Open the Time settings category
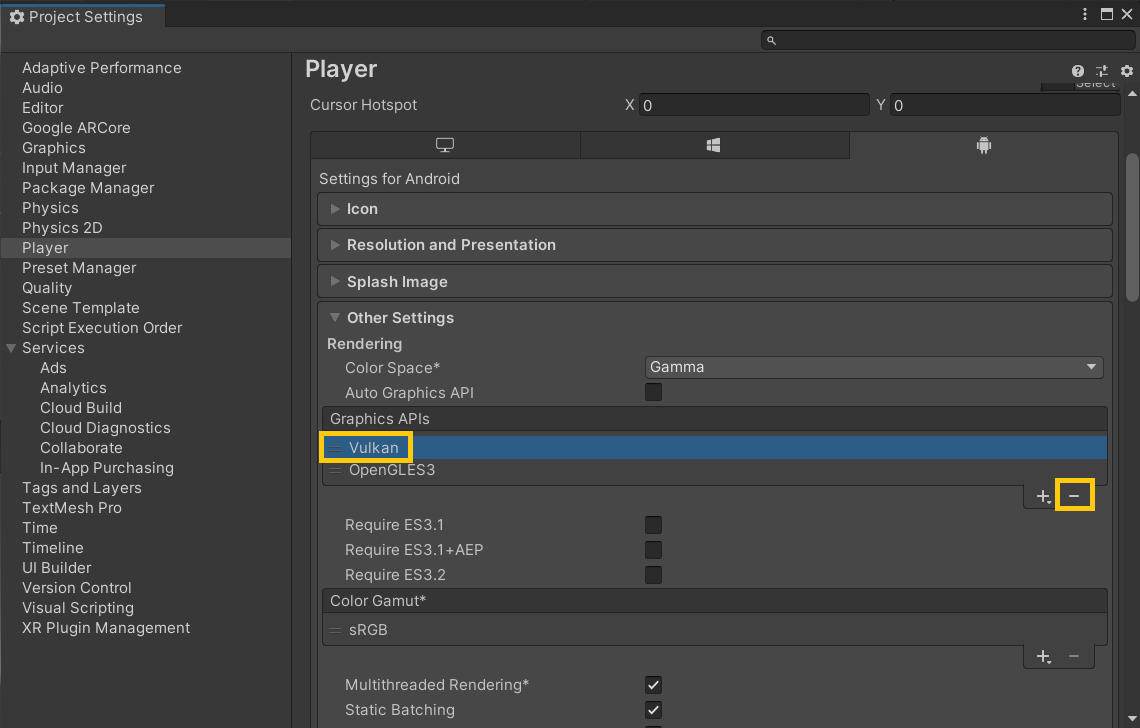This screenshot has height=728, width=1140. pyautogui.click(x=40, y=528)
